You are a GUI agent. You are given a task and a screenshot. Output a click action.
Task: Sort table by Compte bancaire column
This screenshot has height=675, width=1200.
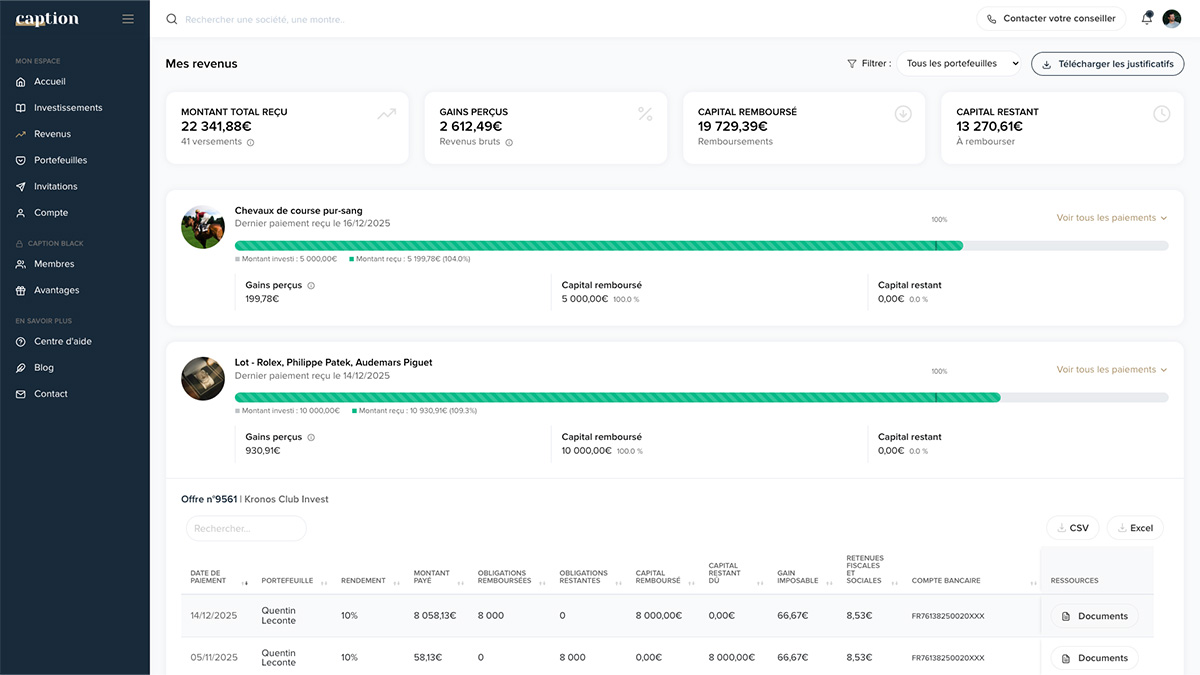coord(1032,581)
